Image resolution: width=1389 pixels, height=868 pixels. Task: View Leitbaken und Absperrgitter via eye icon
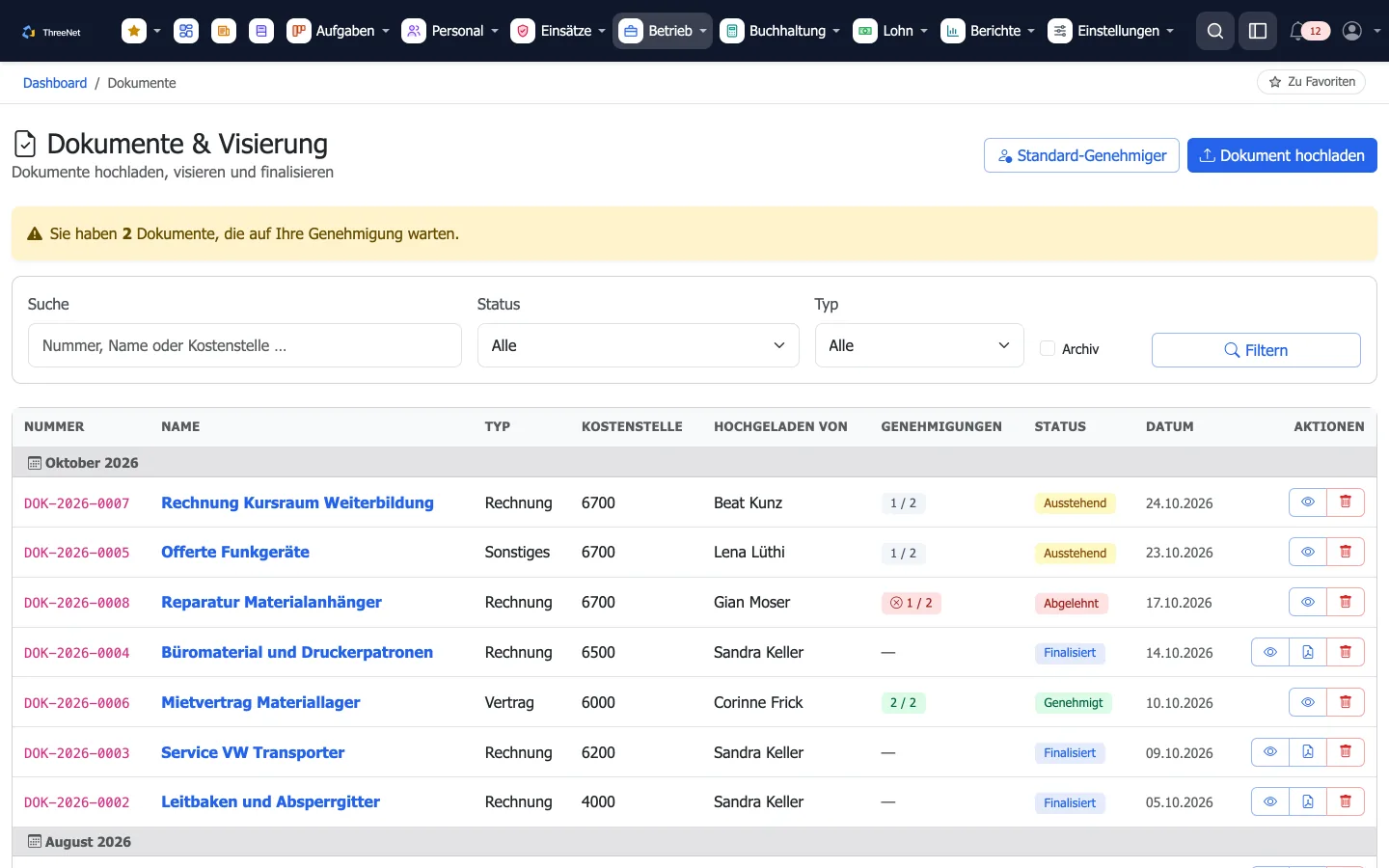pyautogui.click(x=1270, y=802)
